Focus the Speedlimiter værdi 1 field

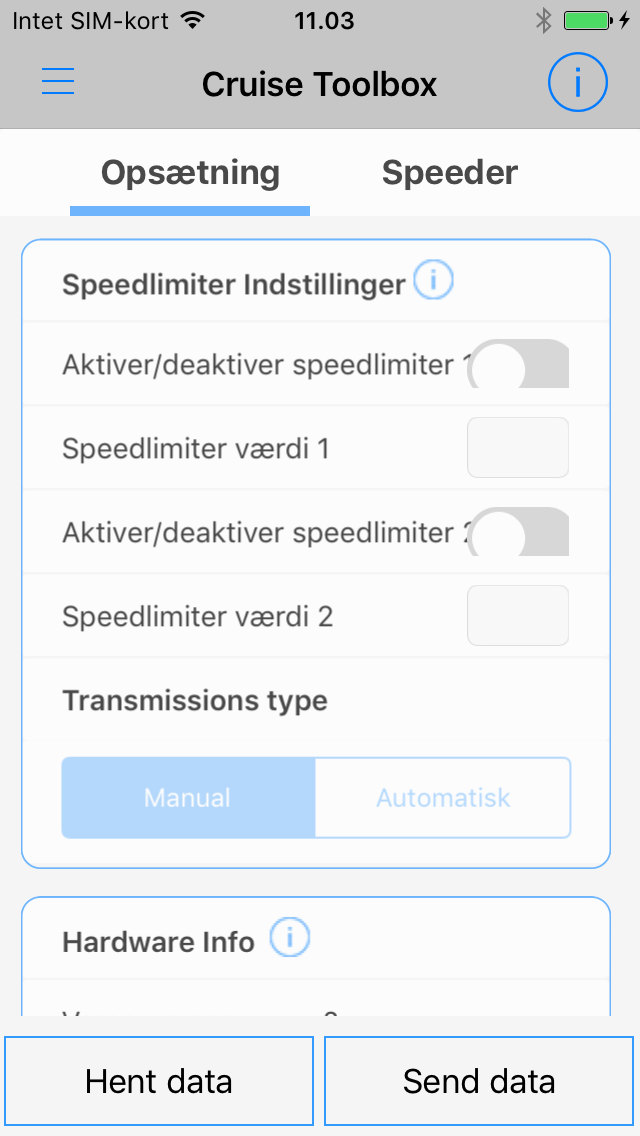click(x=518, y=448)
